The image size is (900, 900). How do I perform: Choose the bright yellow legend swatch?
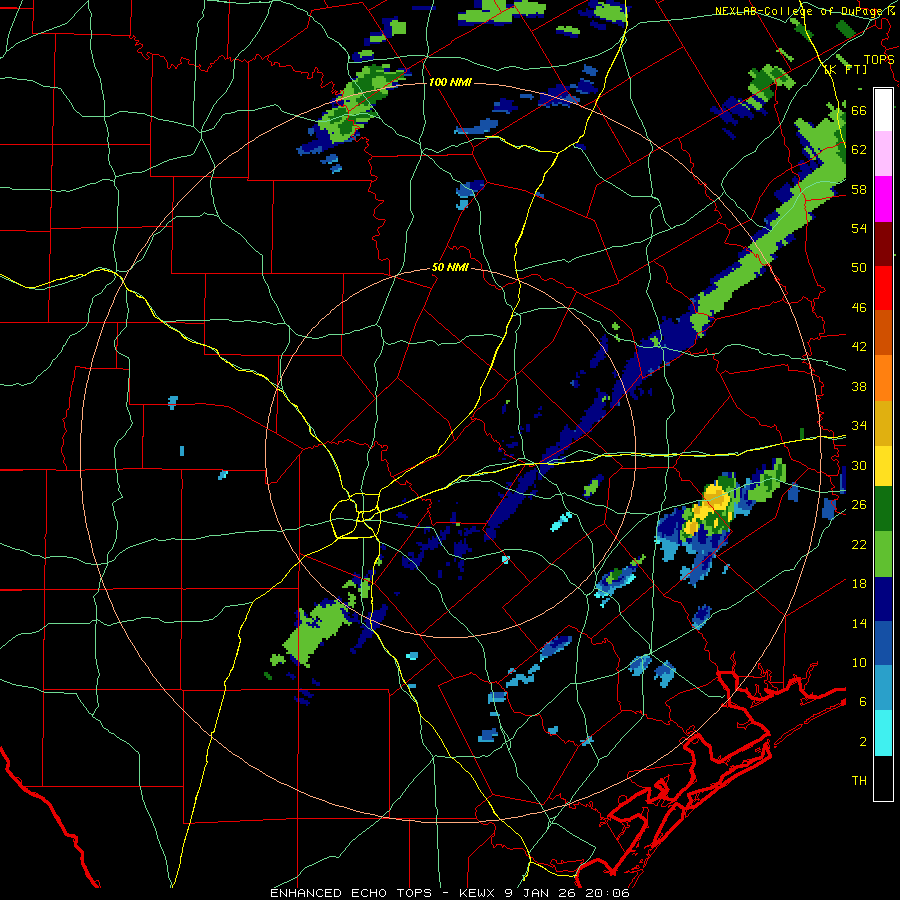tap(883, 465)
